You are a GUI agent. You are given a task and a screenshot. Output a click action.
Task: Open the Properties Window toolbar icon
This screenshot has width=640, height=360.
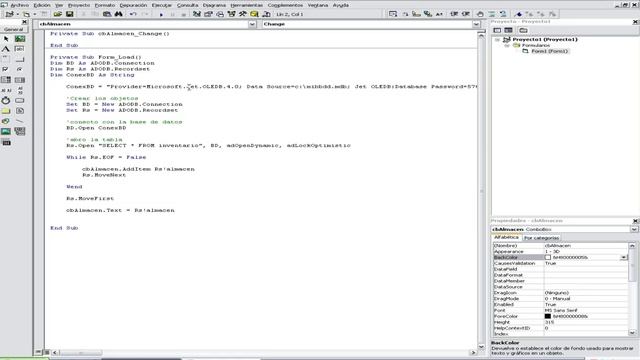208,14
